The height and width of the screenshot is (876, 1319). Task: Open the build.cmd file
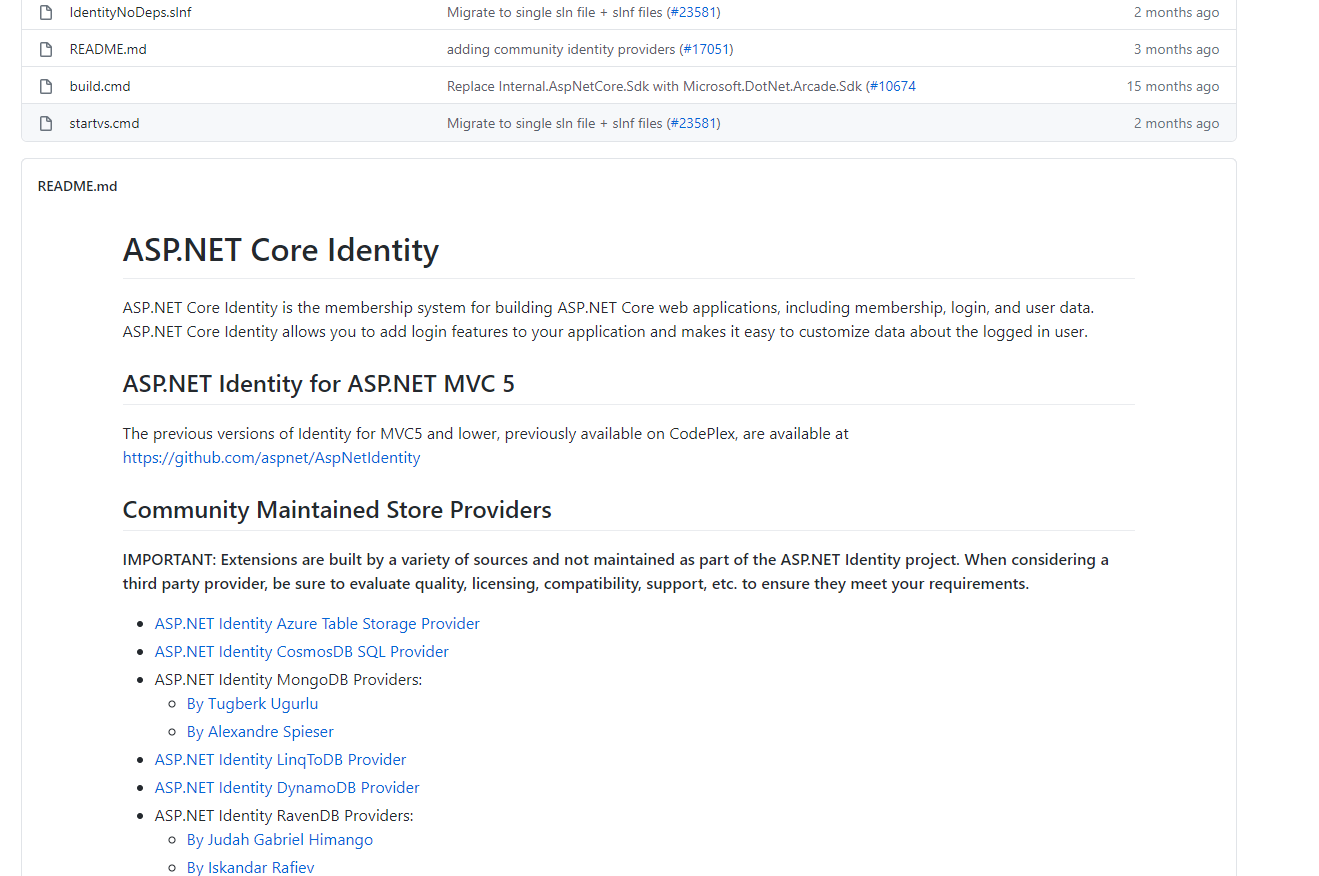tap(100, 86)
